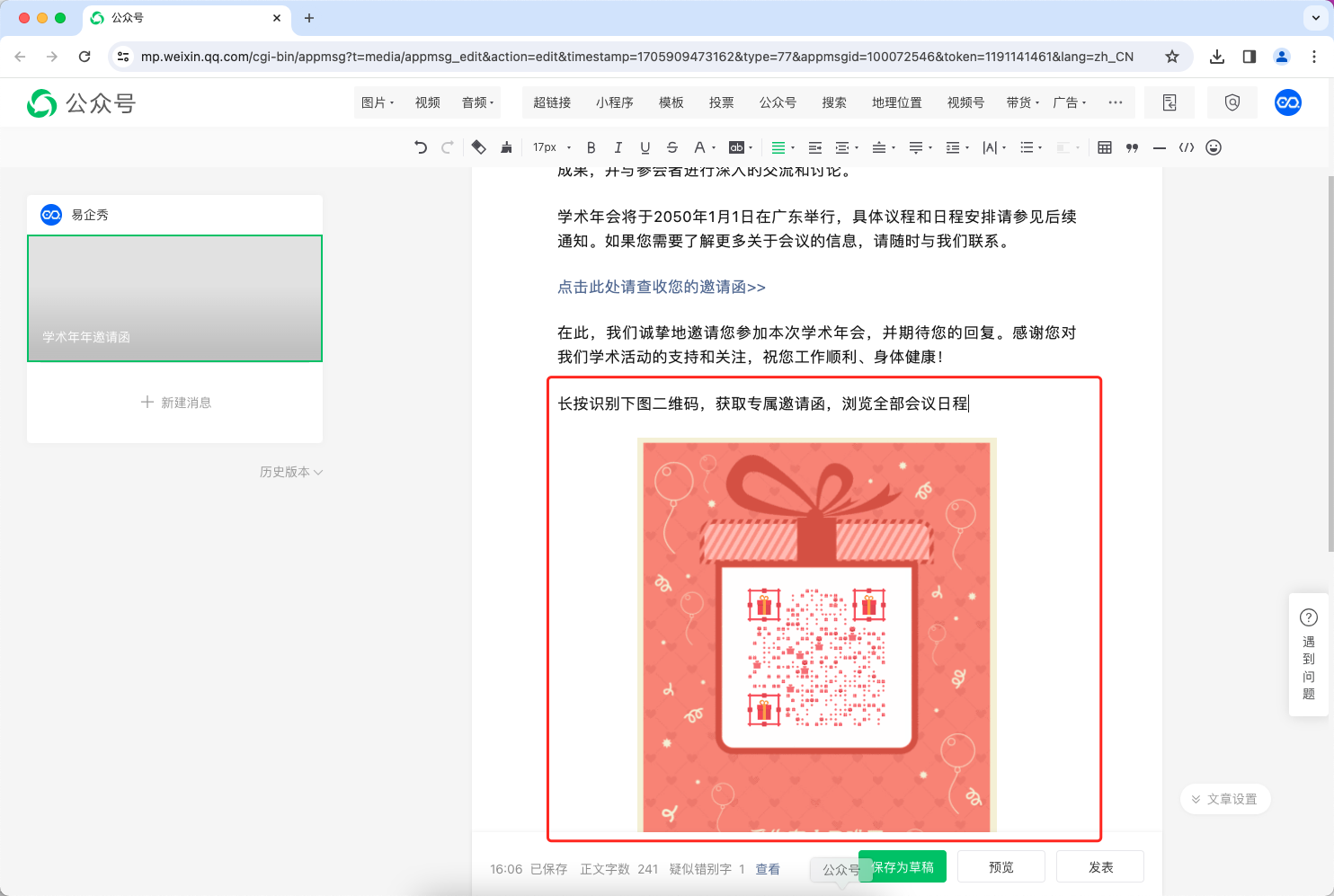Screen dimensions: 1334x896
Task: Click 投票 to insert a poll
Action: click(x=722, y=102)
